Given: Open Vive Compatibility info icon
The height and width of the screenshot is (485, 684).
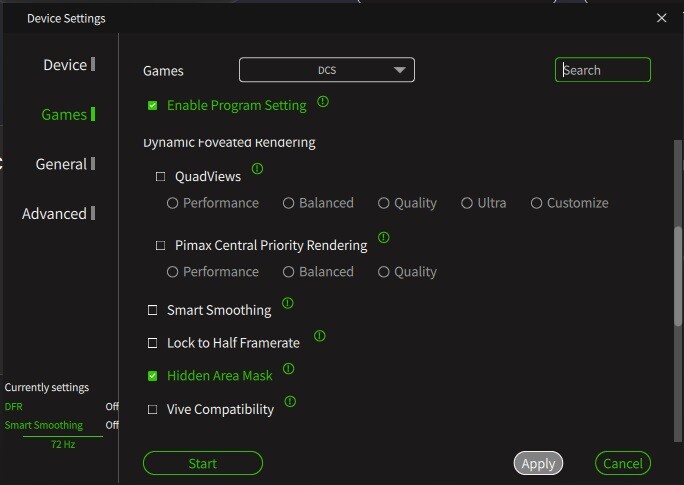Looking at the screenshot, I should 290,401.
